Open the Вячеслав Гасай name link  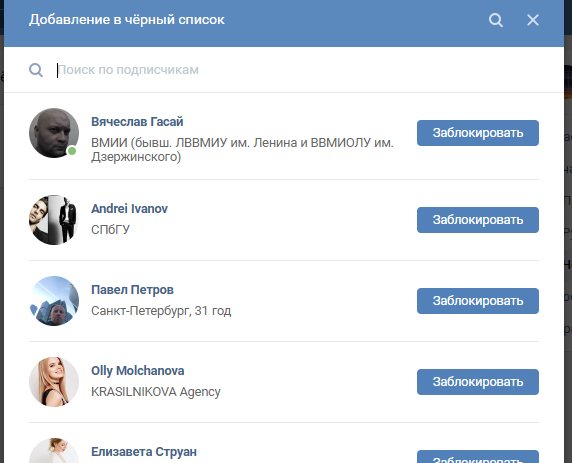pos(137,121)
